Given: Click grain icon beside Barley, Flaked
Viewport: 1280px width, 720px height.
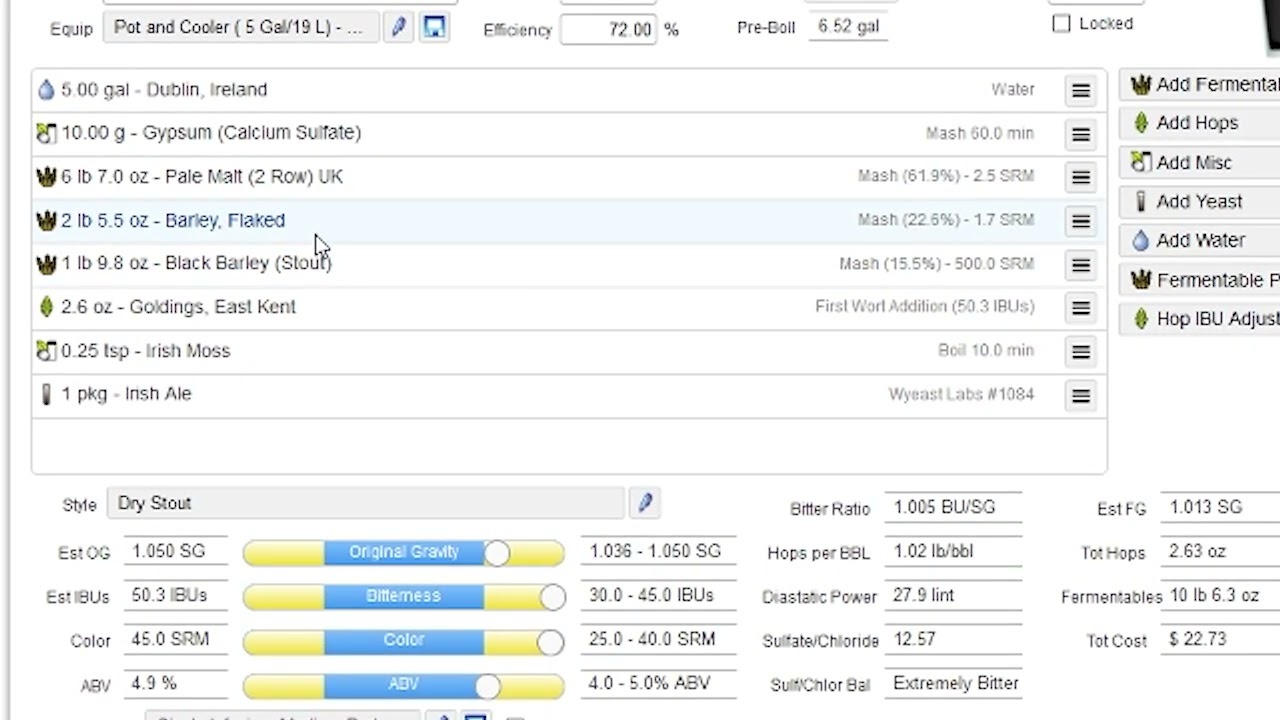Looking at the screenshot, I should (x=46, y=220).
